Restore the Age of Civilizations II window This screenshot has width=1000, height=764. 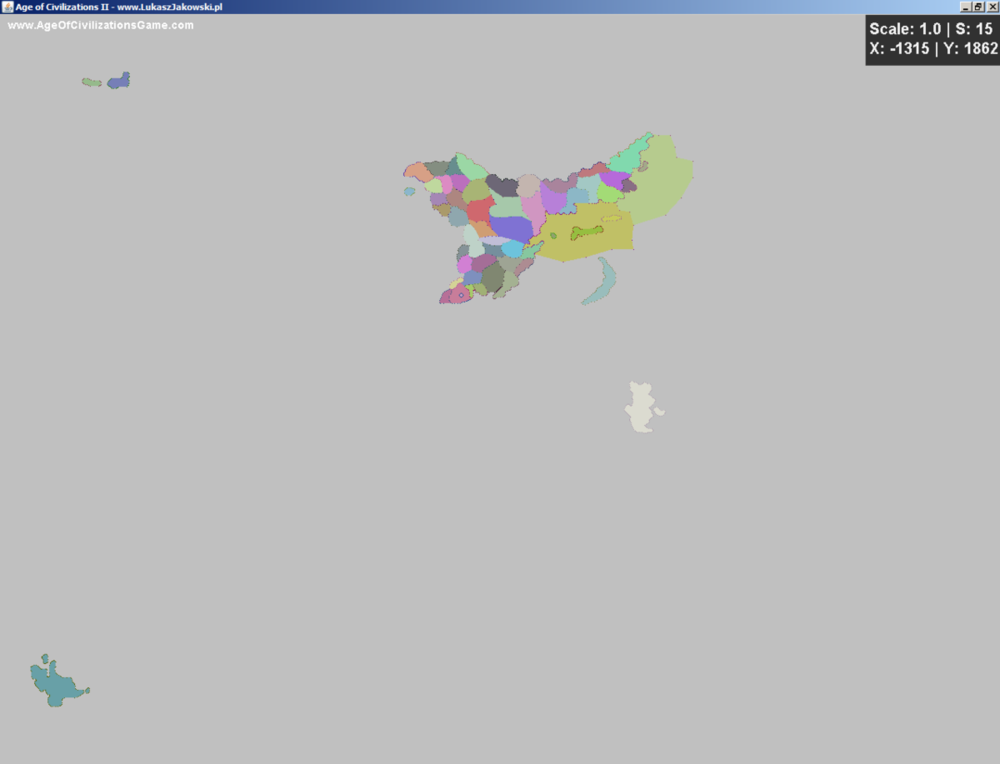click(x=978, y=7)
